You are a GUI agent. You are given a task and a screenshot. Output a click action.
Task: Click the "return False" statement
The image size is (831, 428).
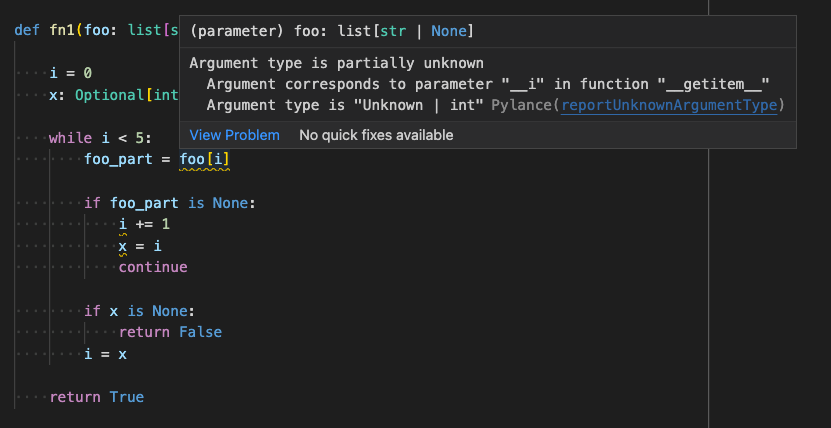pyautogui.click(x=170, y=333)
